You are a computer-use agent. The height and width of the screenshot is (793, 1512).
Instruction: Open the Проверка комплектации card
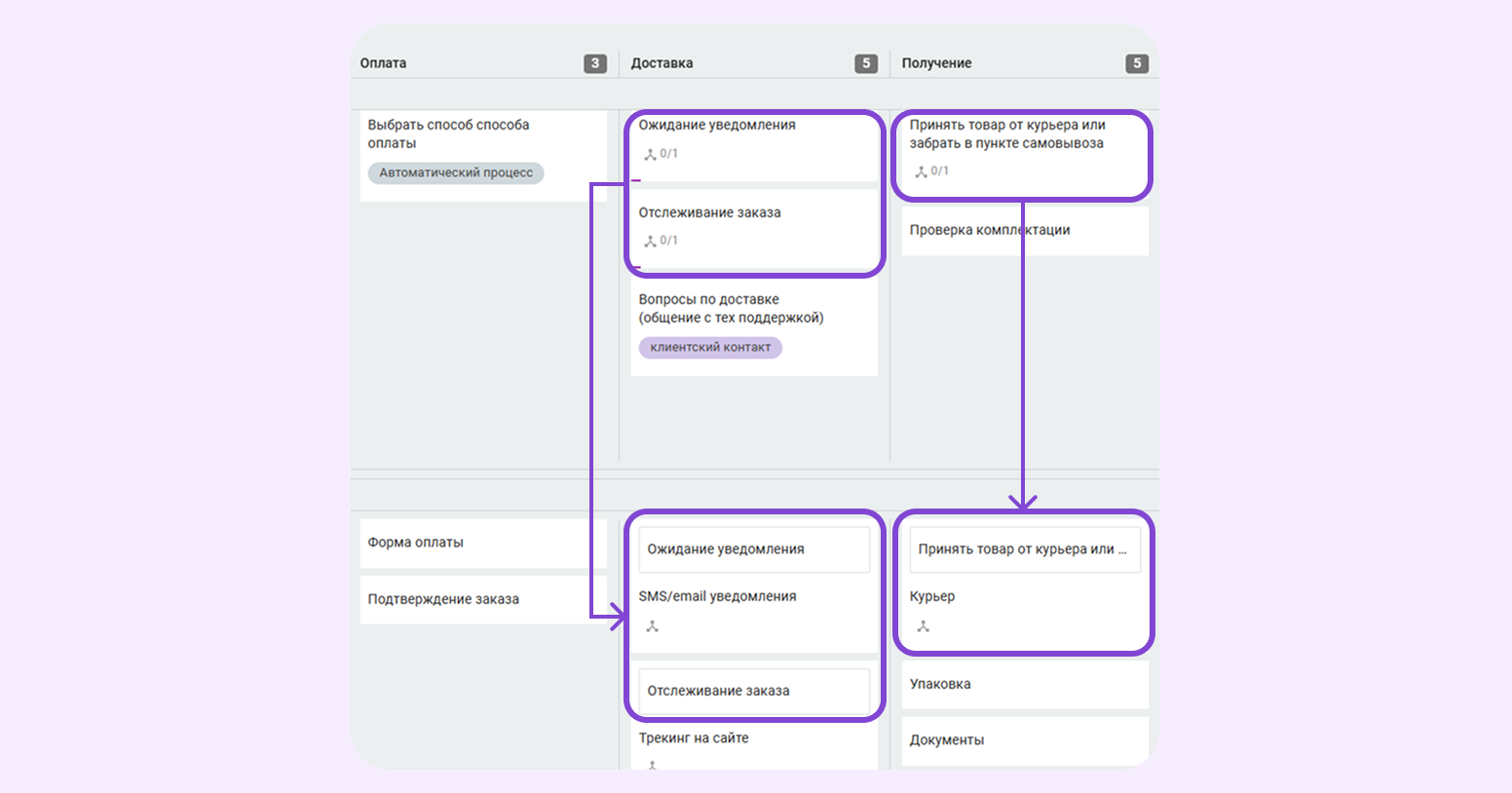coord(1025,231)
